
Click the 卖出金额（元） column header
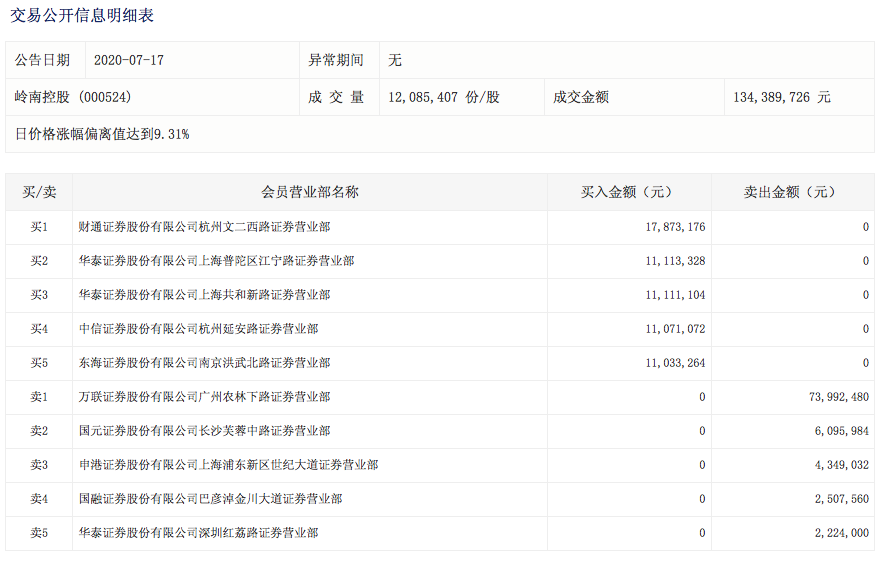click(x=793, y=192)
